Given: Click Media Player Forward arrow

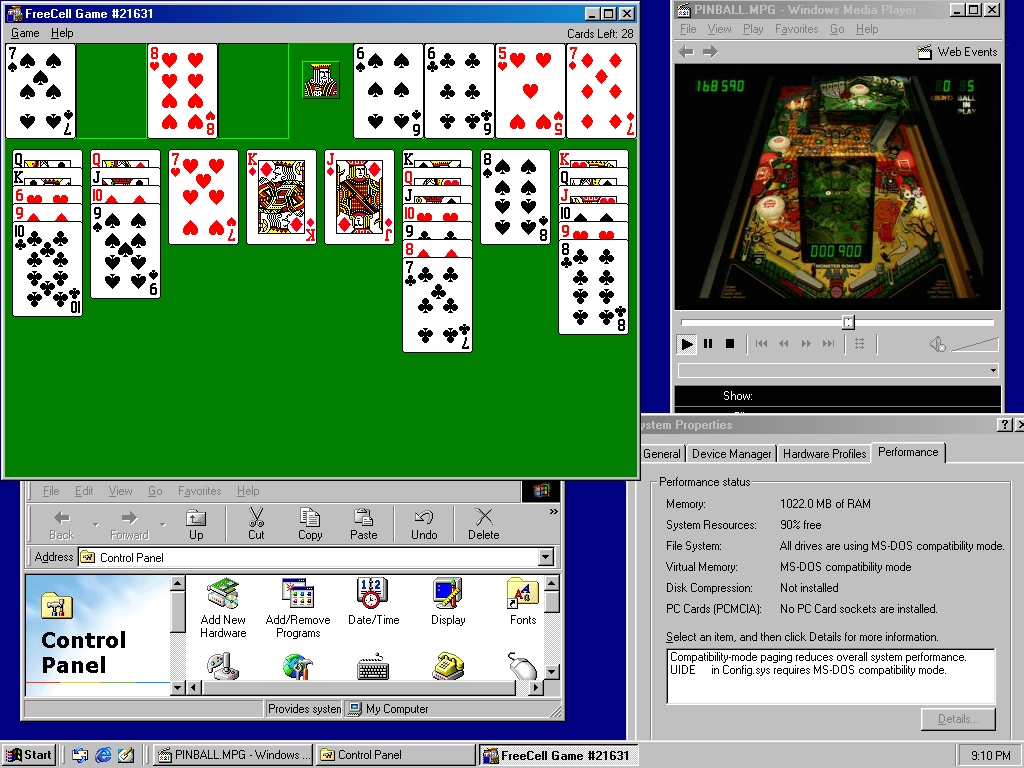Looking at the screenshot, I should point(710,52).
